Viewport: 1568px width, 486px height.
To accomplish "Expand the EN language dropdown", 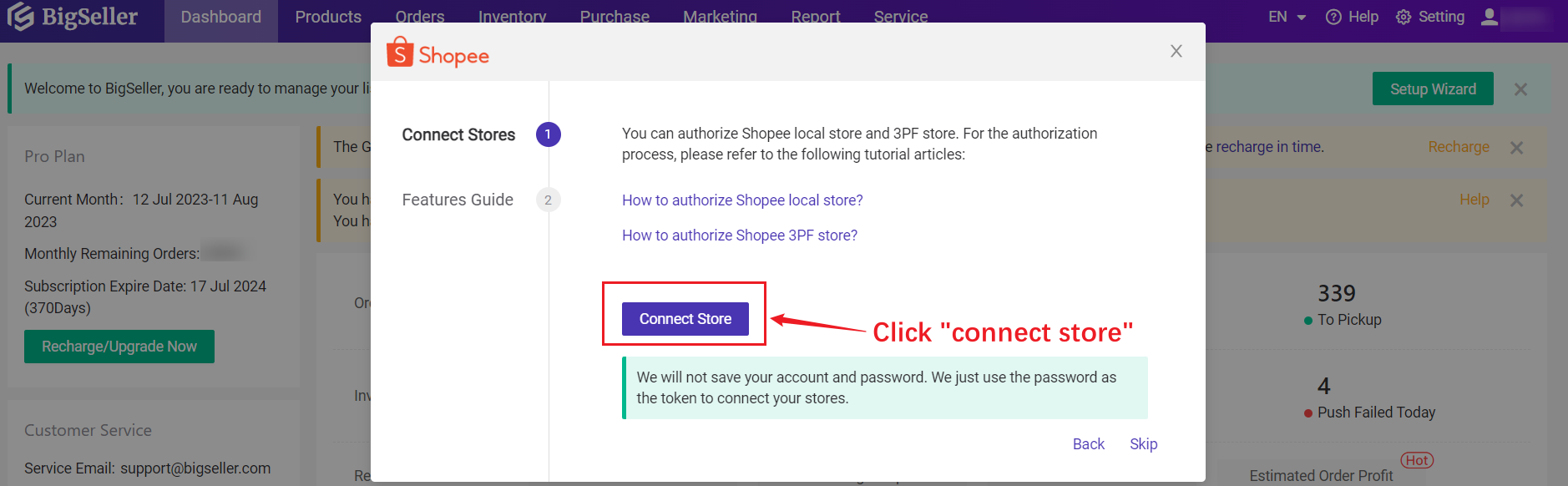I will 1287,17.
